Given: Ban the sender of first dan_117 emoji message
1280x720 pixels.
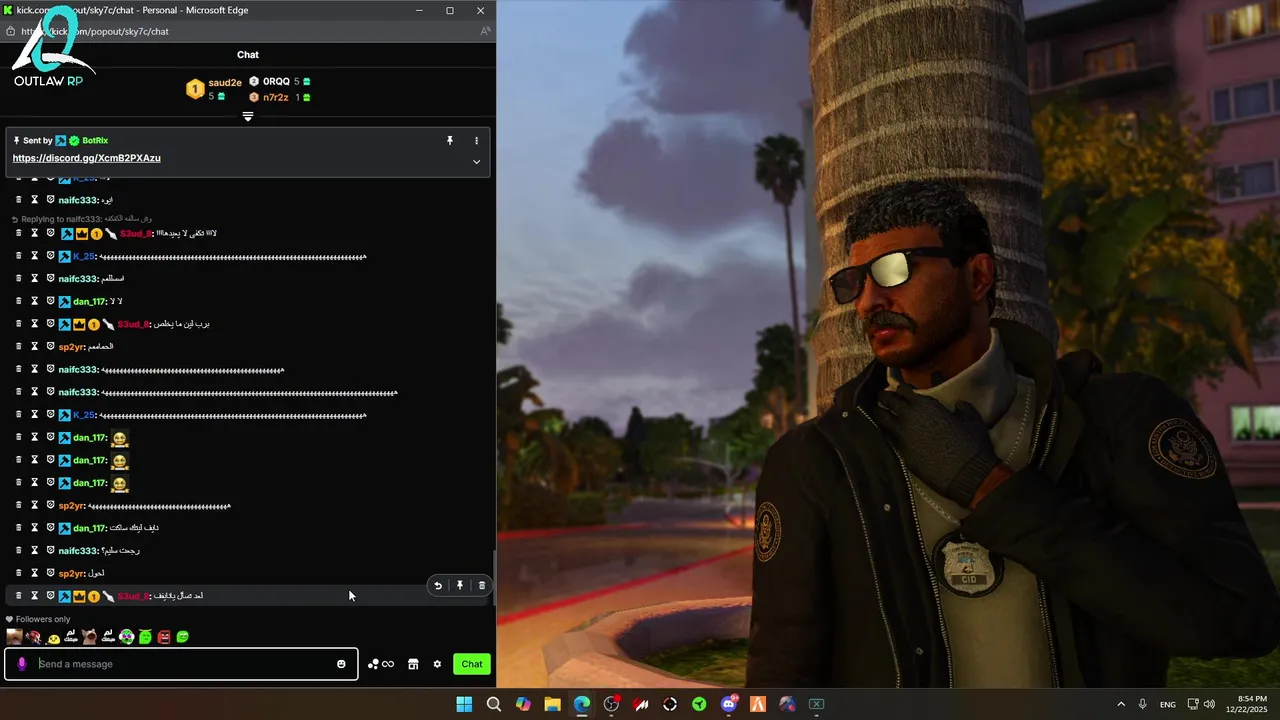Looking at the screenshot, I should coord(50,437).
